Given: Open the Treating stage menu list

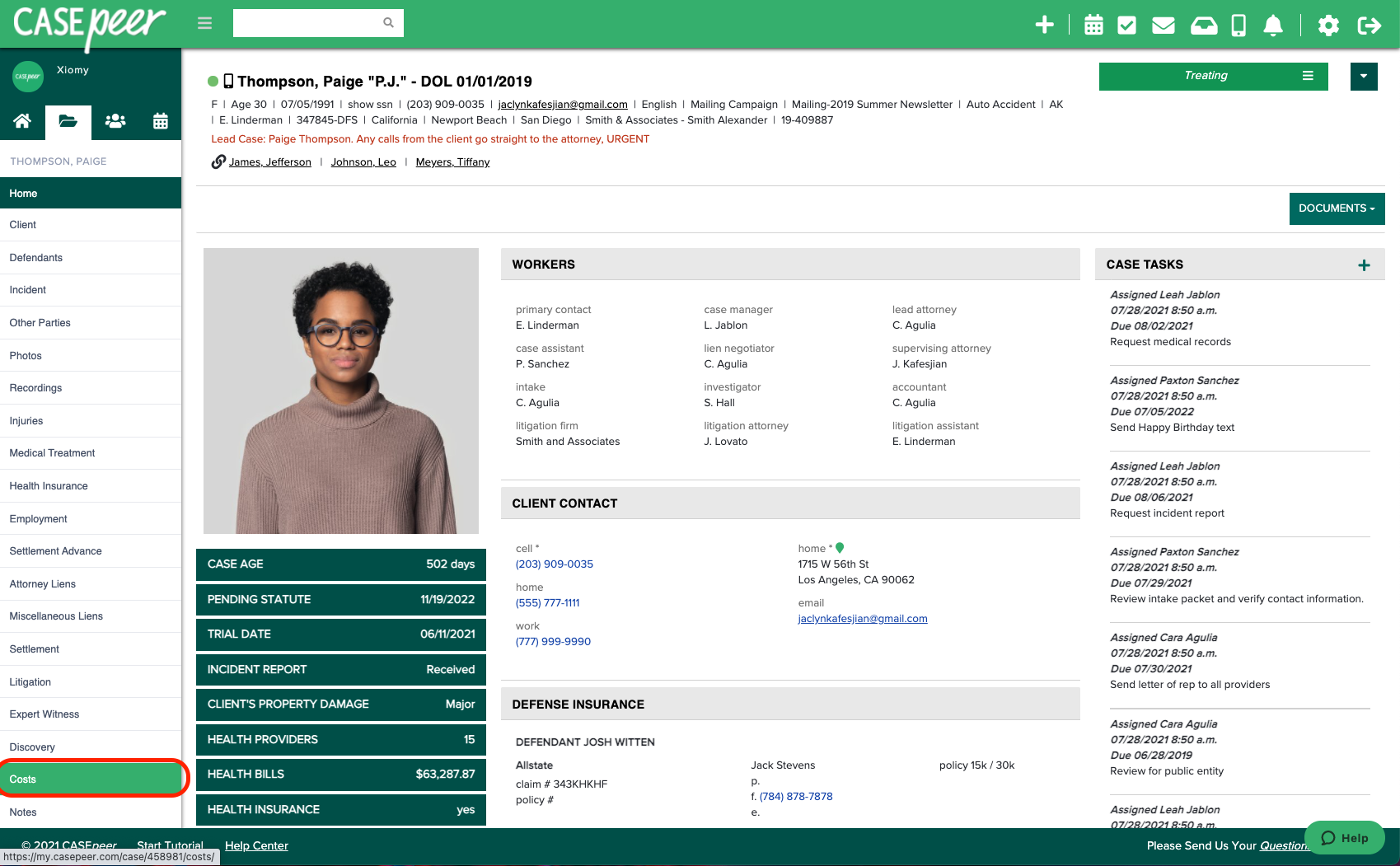Looking at the screenshot, I should 1307,75.
